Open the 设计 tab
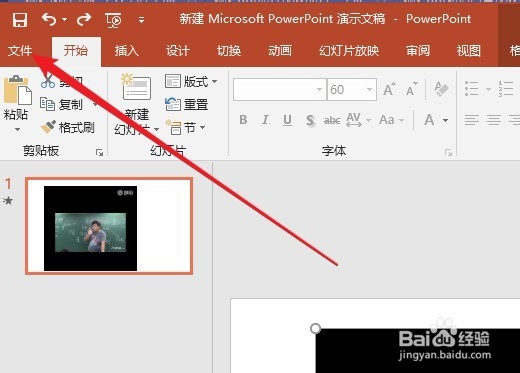This screenshot has width=520, height=373. 178,51
